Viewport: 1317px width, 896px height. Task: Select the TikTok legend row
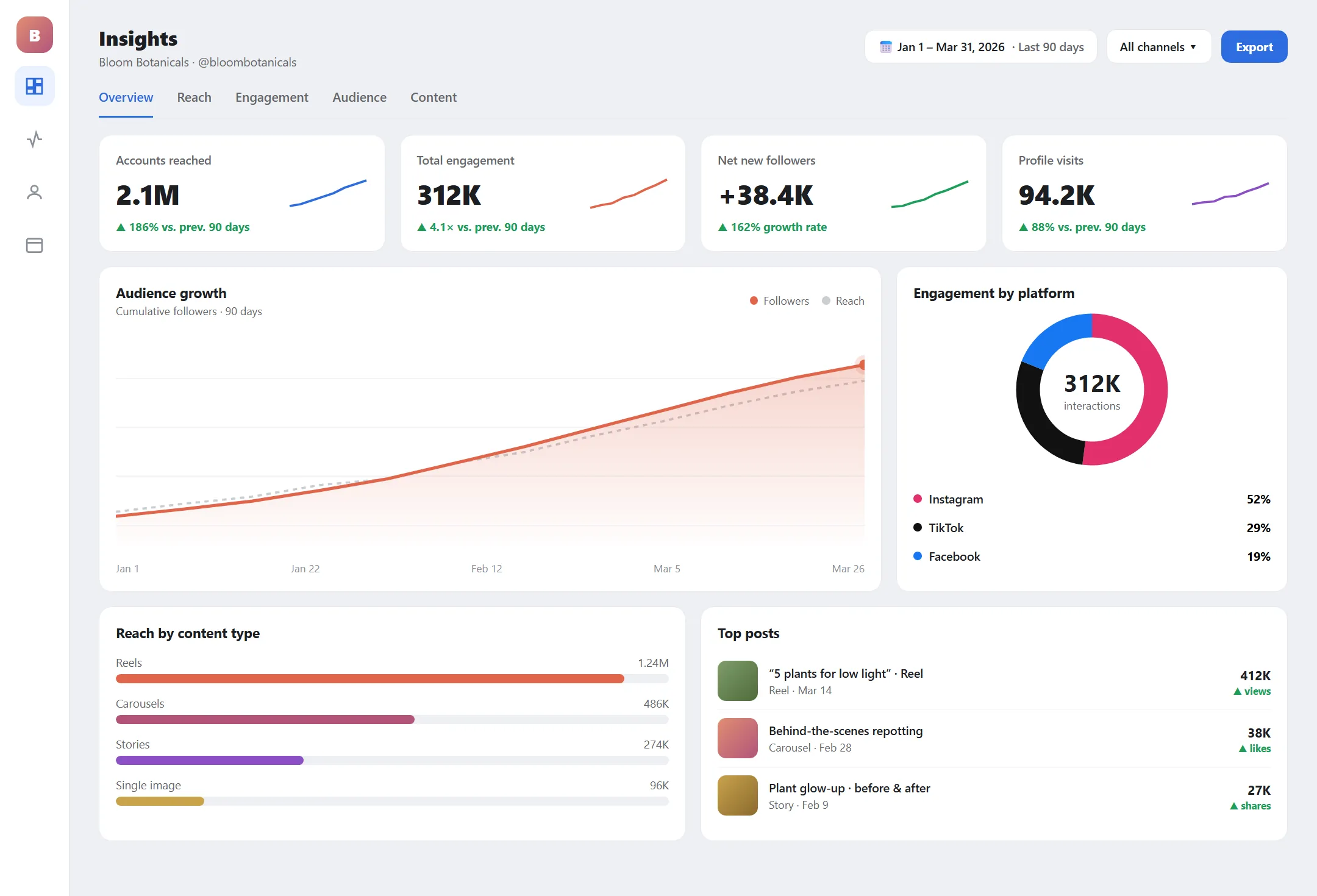(1092, 528)
